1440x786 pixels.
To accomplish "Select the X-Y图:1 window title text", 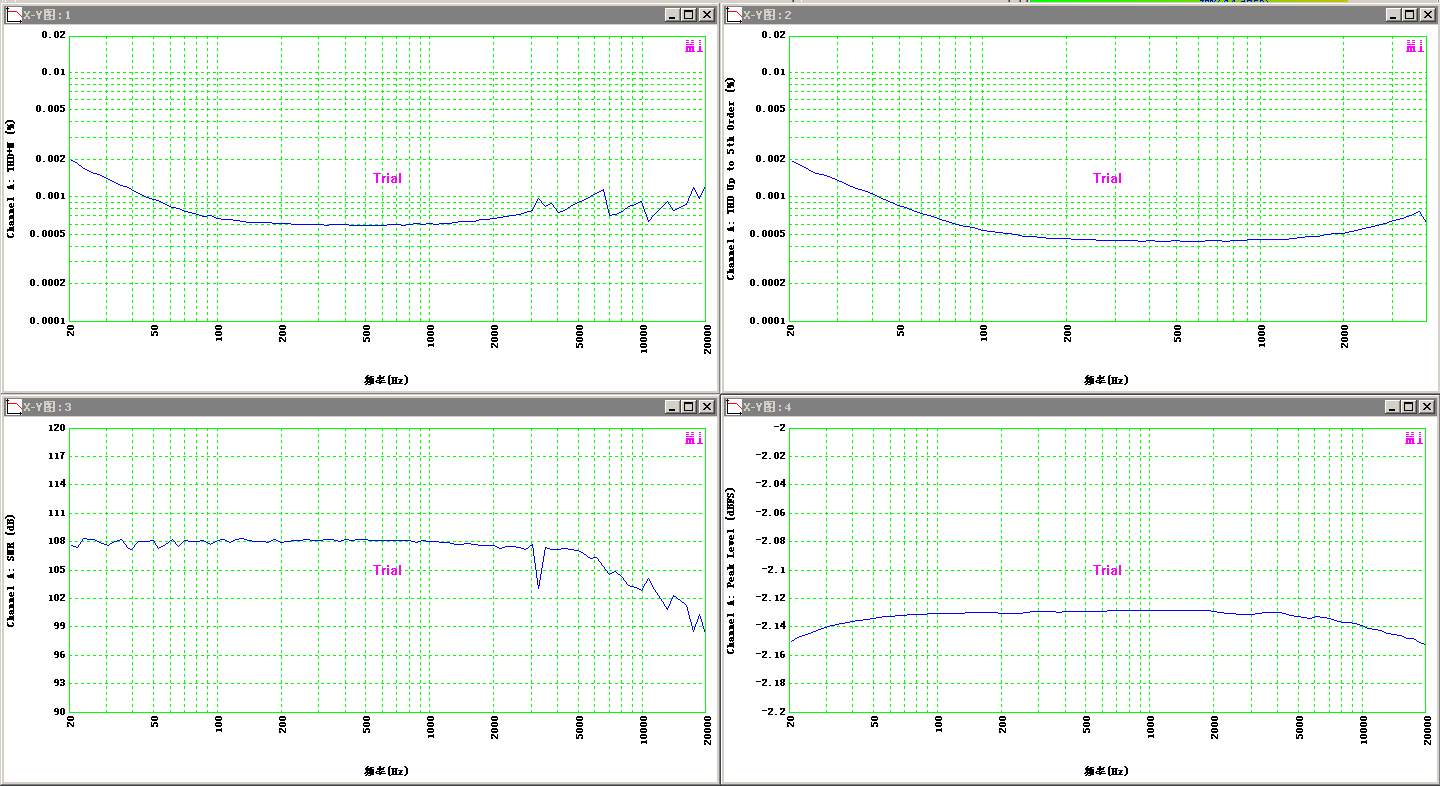I will [47, 15].
